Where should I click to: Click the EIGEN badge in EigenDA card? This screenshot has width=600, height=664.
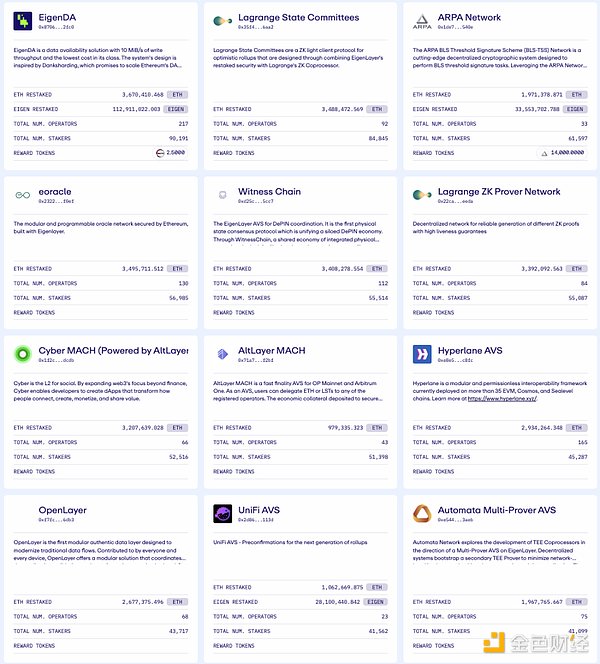pyautogui.click(x=176, y=108)
